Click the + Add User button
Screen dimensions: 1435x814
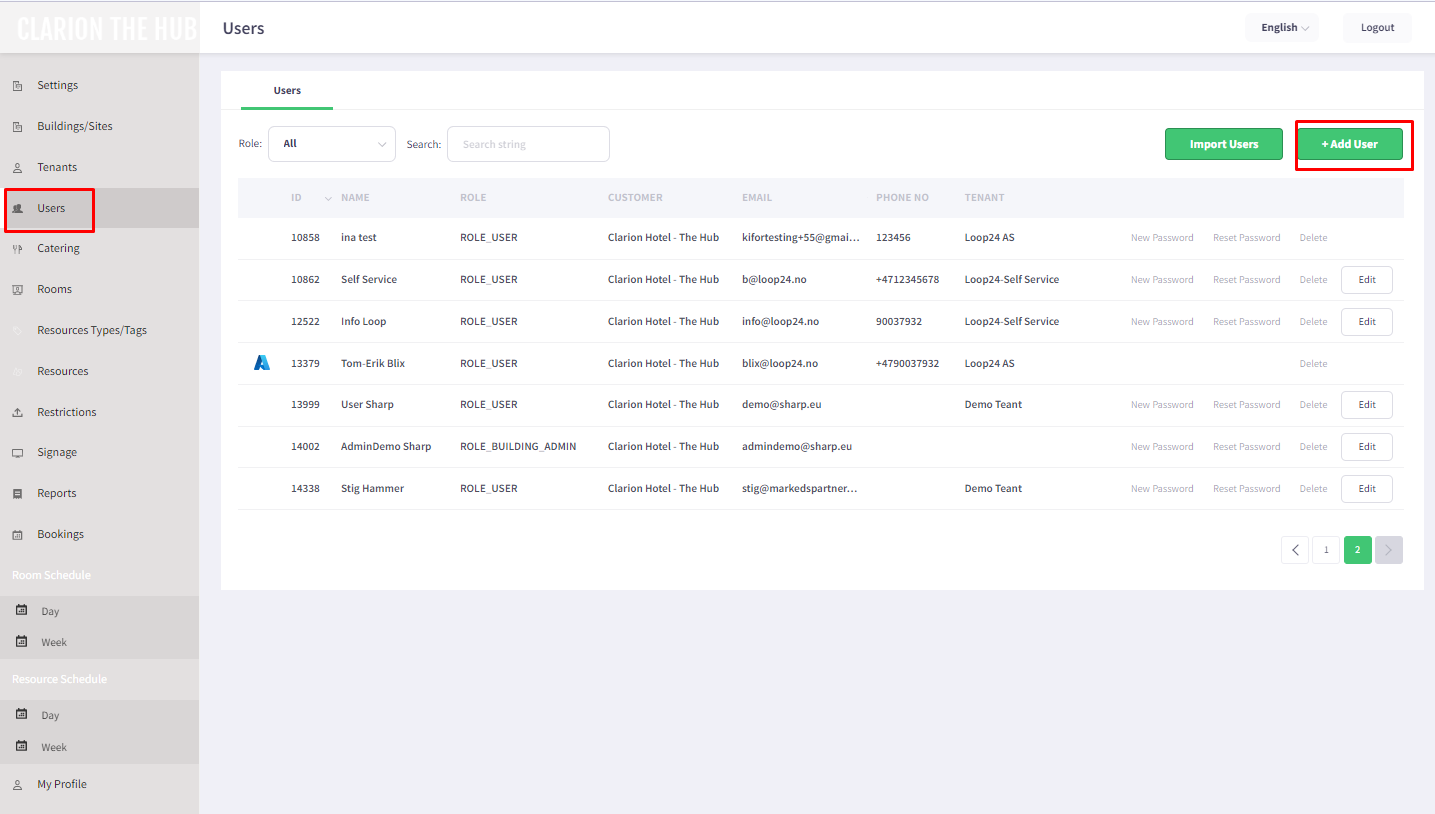pos(1350,143)
